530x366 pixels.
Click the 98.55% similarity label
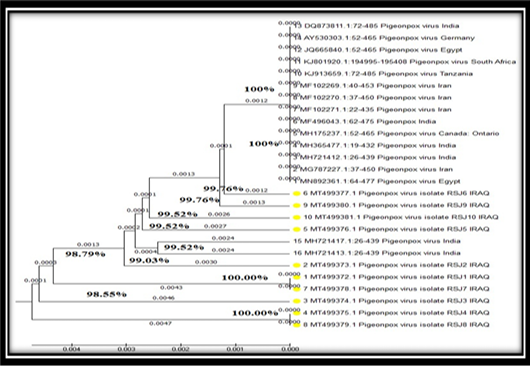click(x=106, y=294)
